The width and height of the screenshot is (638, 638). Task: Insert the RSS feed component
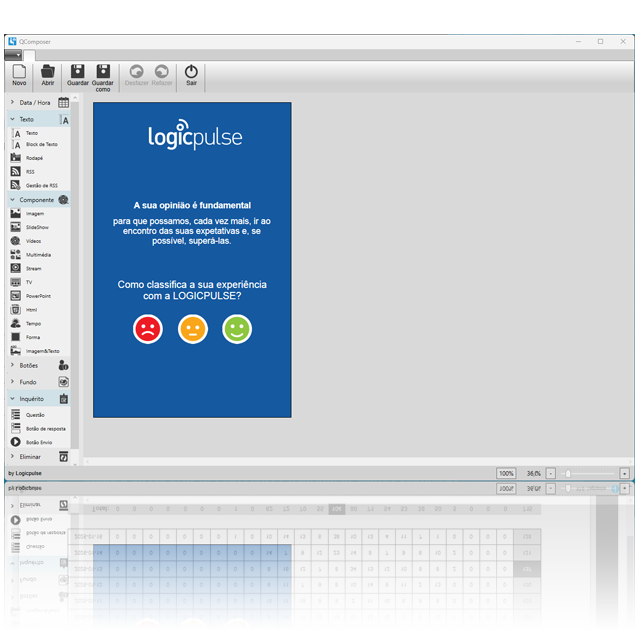(x=30, y=172)
